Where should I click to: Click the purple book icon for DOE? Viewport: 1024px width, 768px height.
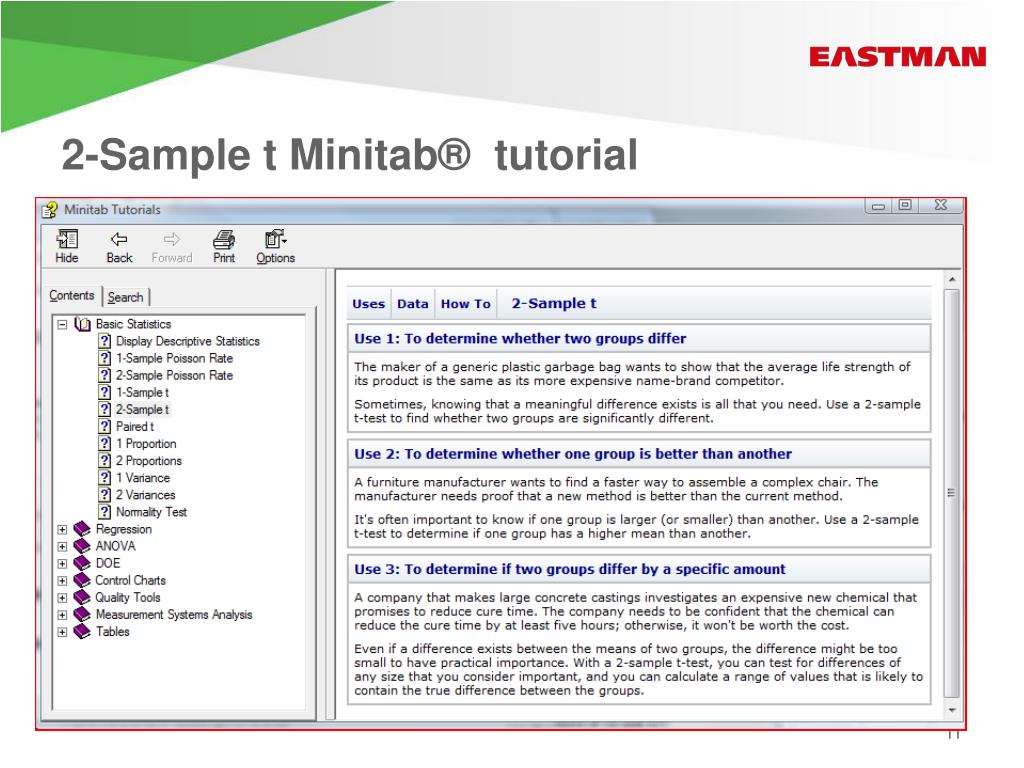82,563
